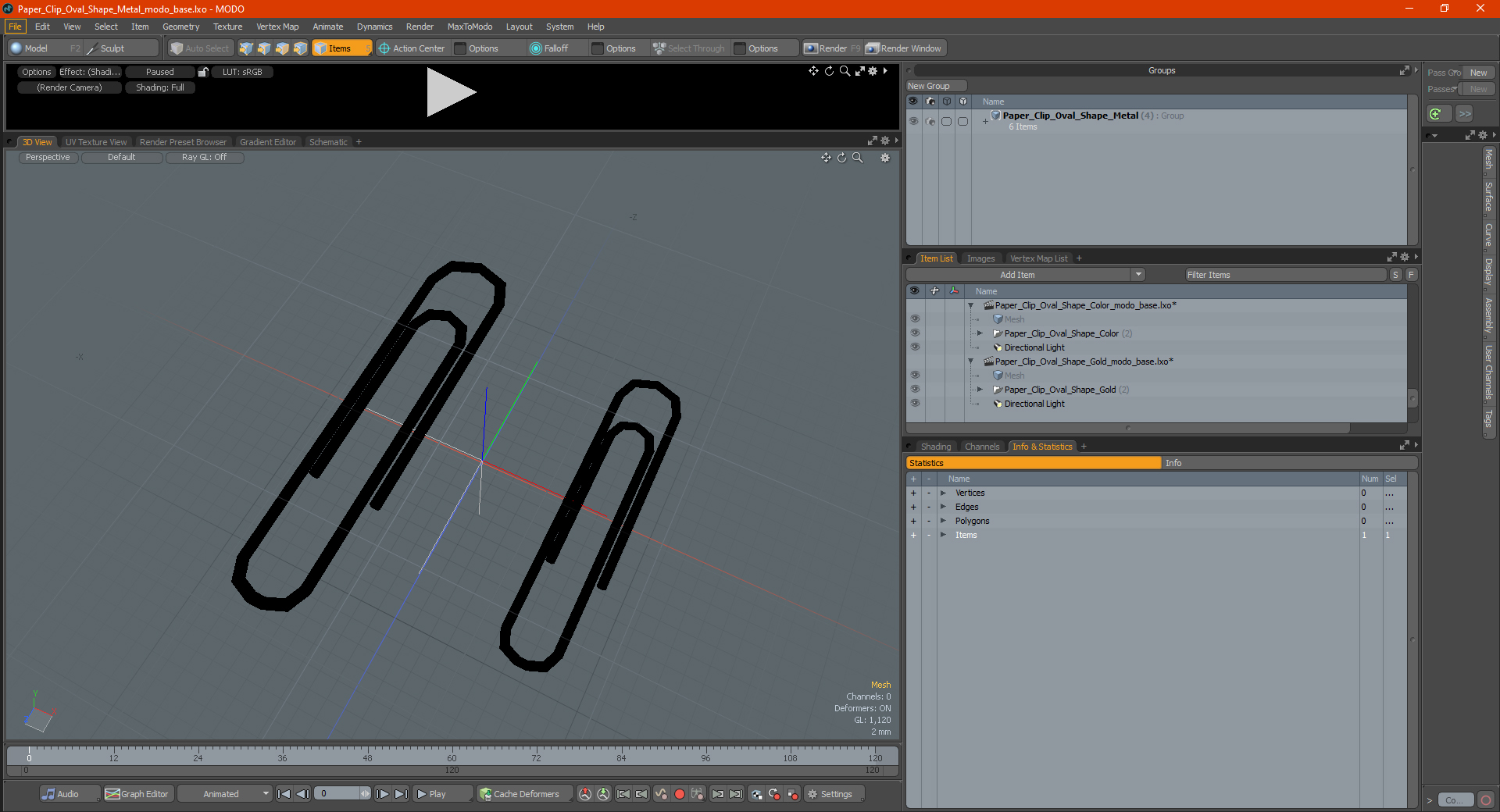The image size is (1500, 812).
Task: Toggle visibility of Paper_Clip_Oval_Shape_Color item
Action: click(x=915, y=333)
